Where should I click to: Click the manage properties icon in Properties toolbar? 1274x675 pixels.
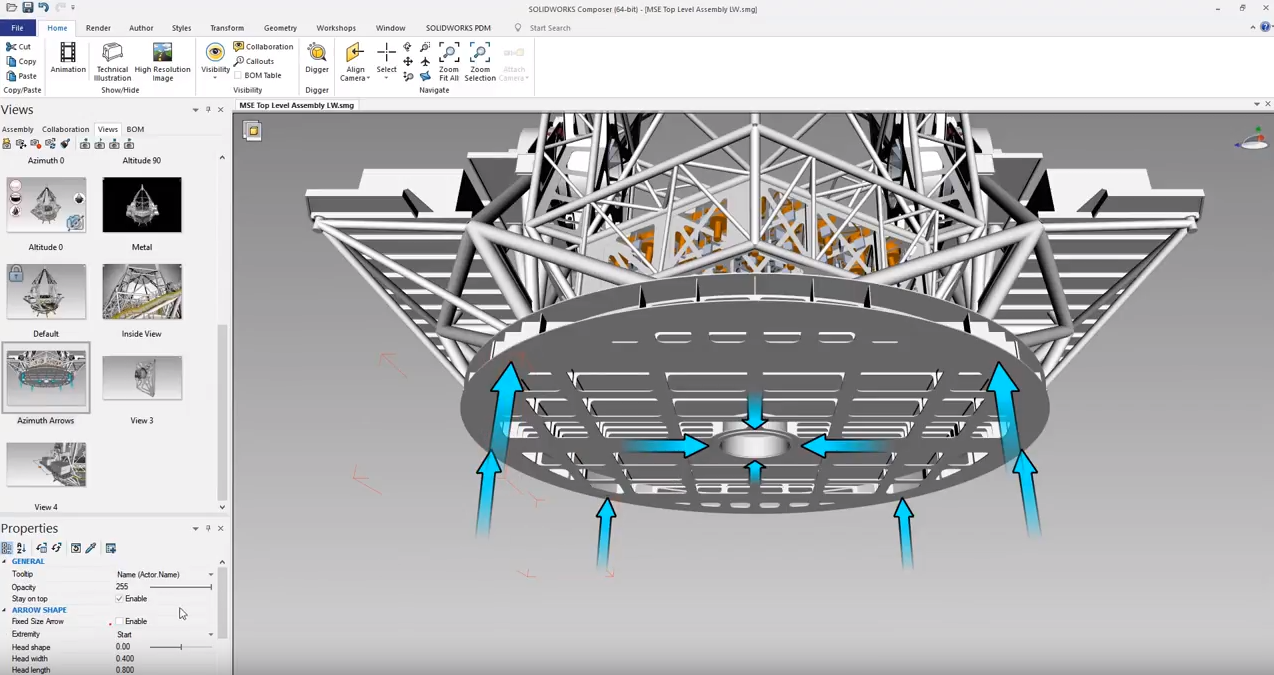(110, 548)
